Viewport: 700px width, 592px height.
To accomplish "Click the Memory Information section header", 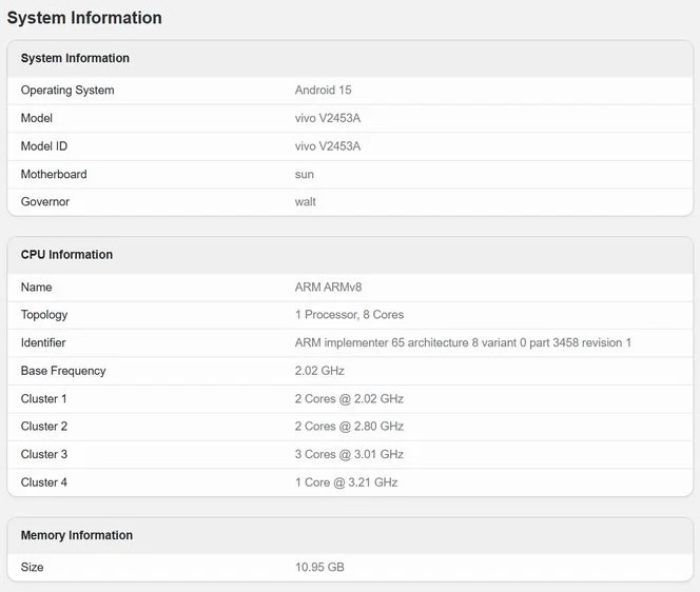I will pyautogui.click(x=77, y=535).
